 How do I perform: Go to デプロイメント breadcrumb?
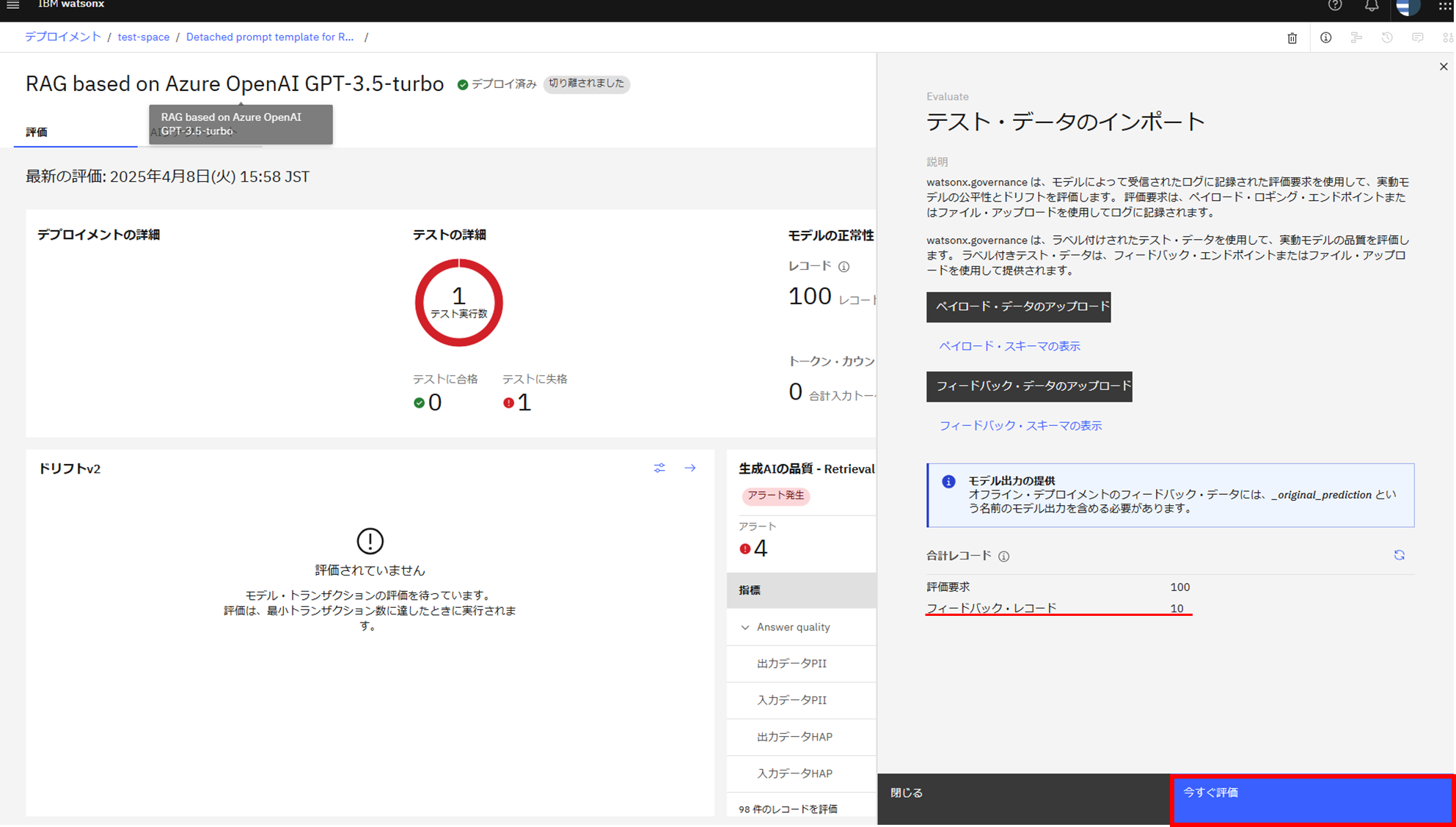click(63, 37)
